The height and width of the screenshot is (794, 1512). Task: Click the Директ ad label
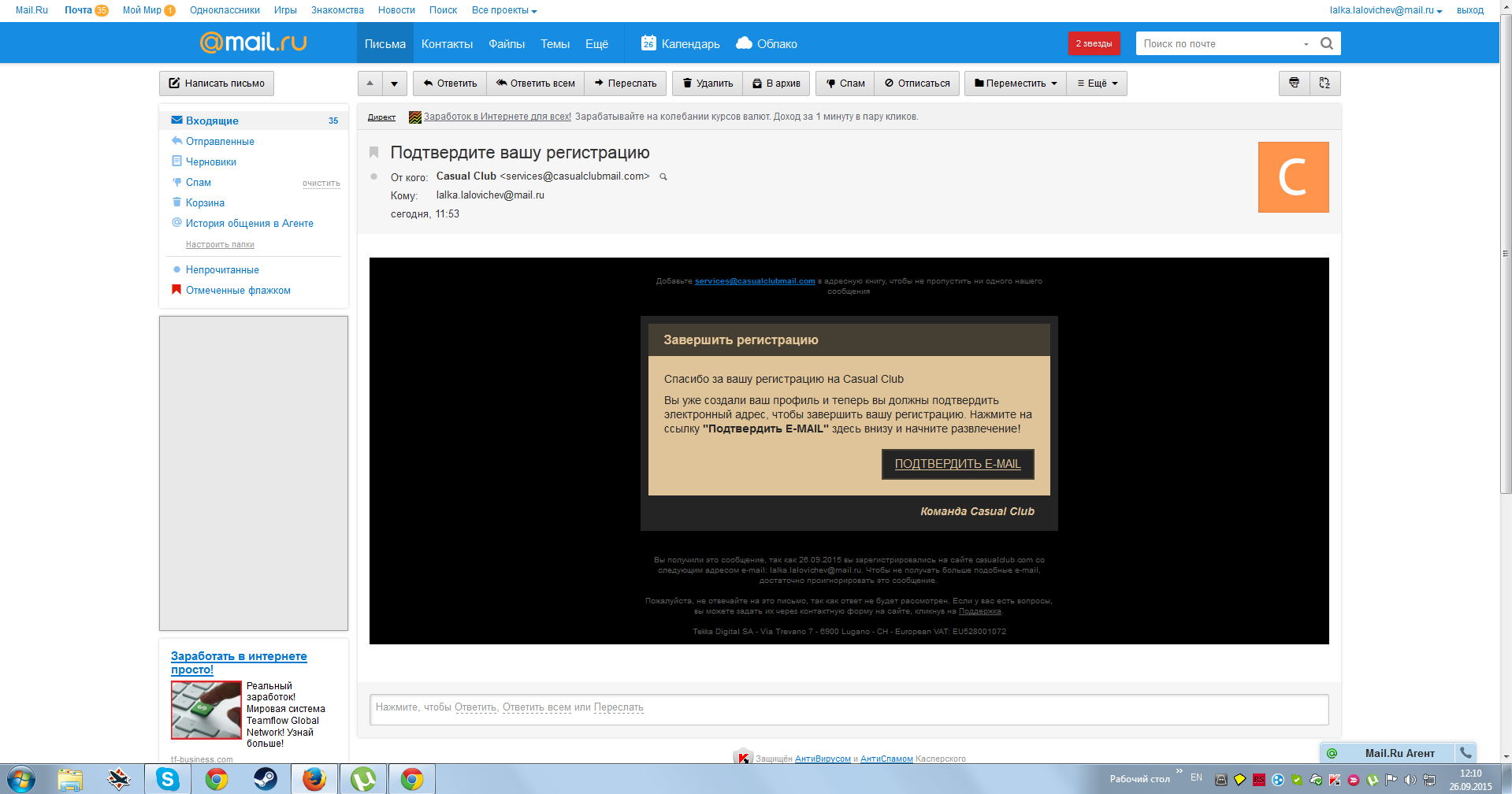tap(381, 117)
